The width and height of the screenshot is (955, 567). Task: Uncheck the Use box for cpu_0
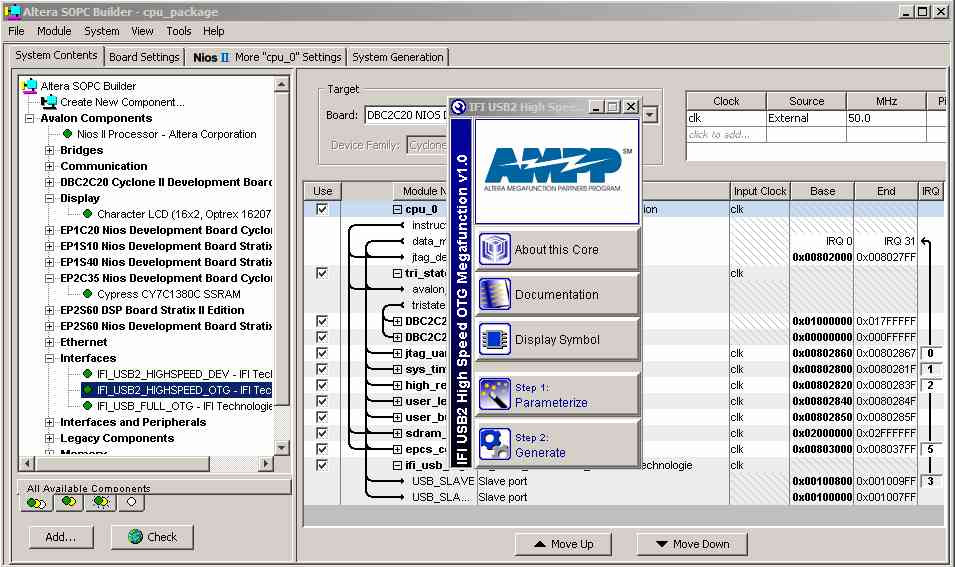point(322,209)
